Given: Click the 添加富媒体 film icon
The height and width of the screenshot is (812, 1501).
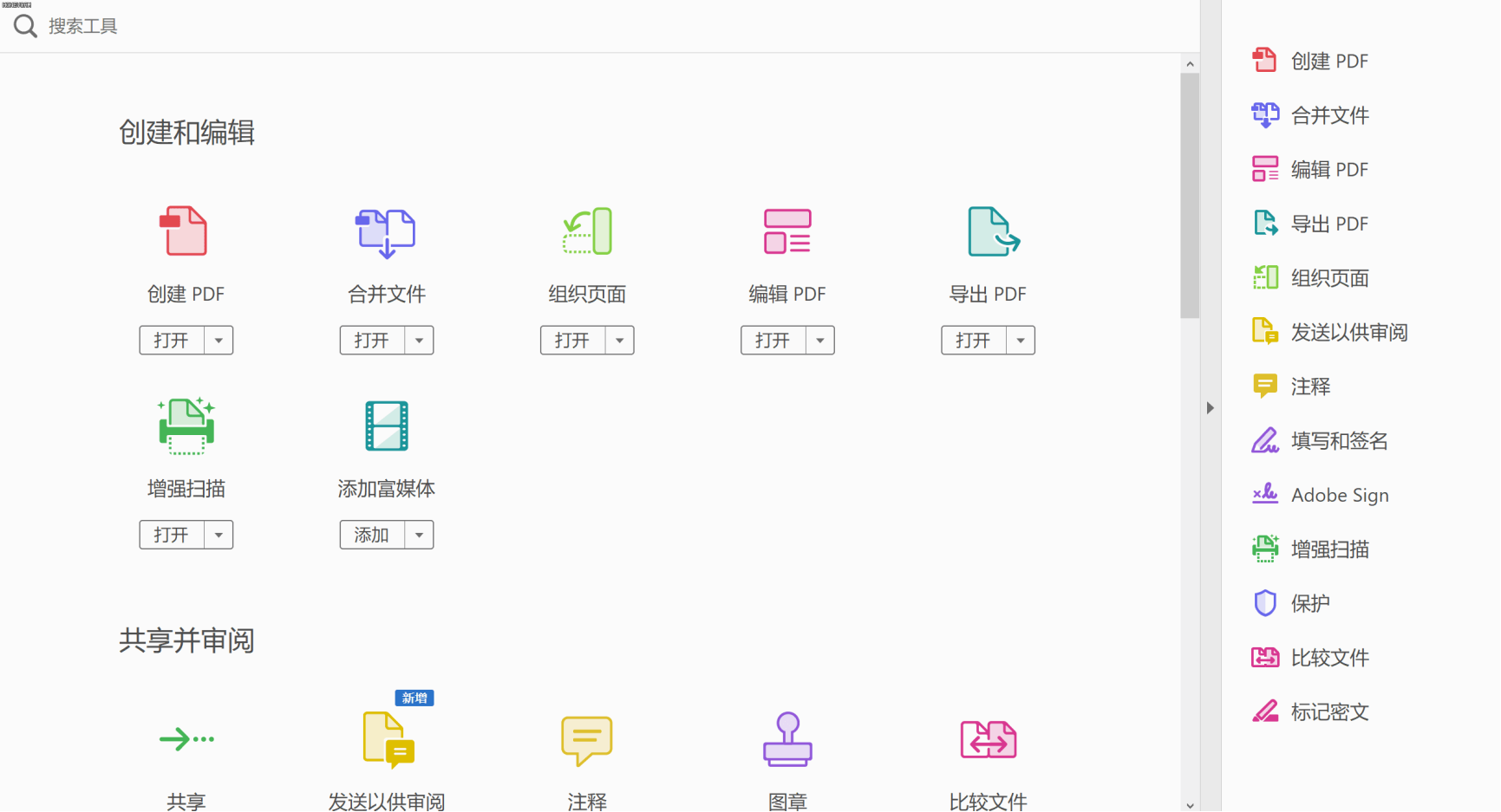Looking at the screenshot, I should click(386, 425).
